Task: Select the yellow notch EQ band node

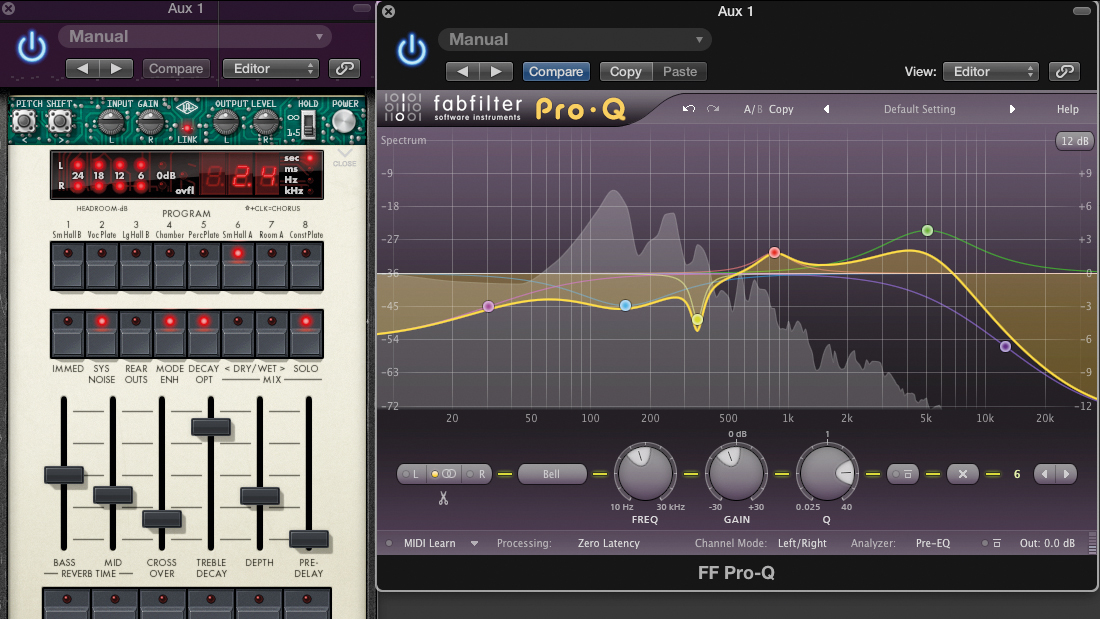Action: (x=697, y=320)
